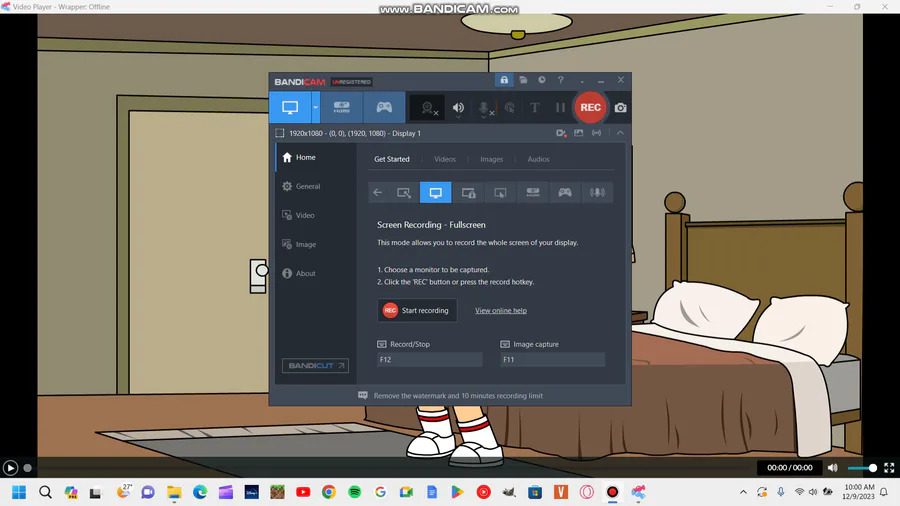
Task: Switch to the Videos tab
Action: 445,159
